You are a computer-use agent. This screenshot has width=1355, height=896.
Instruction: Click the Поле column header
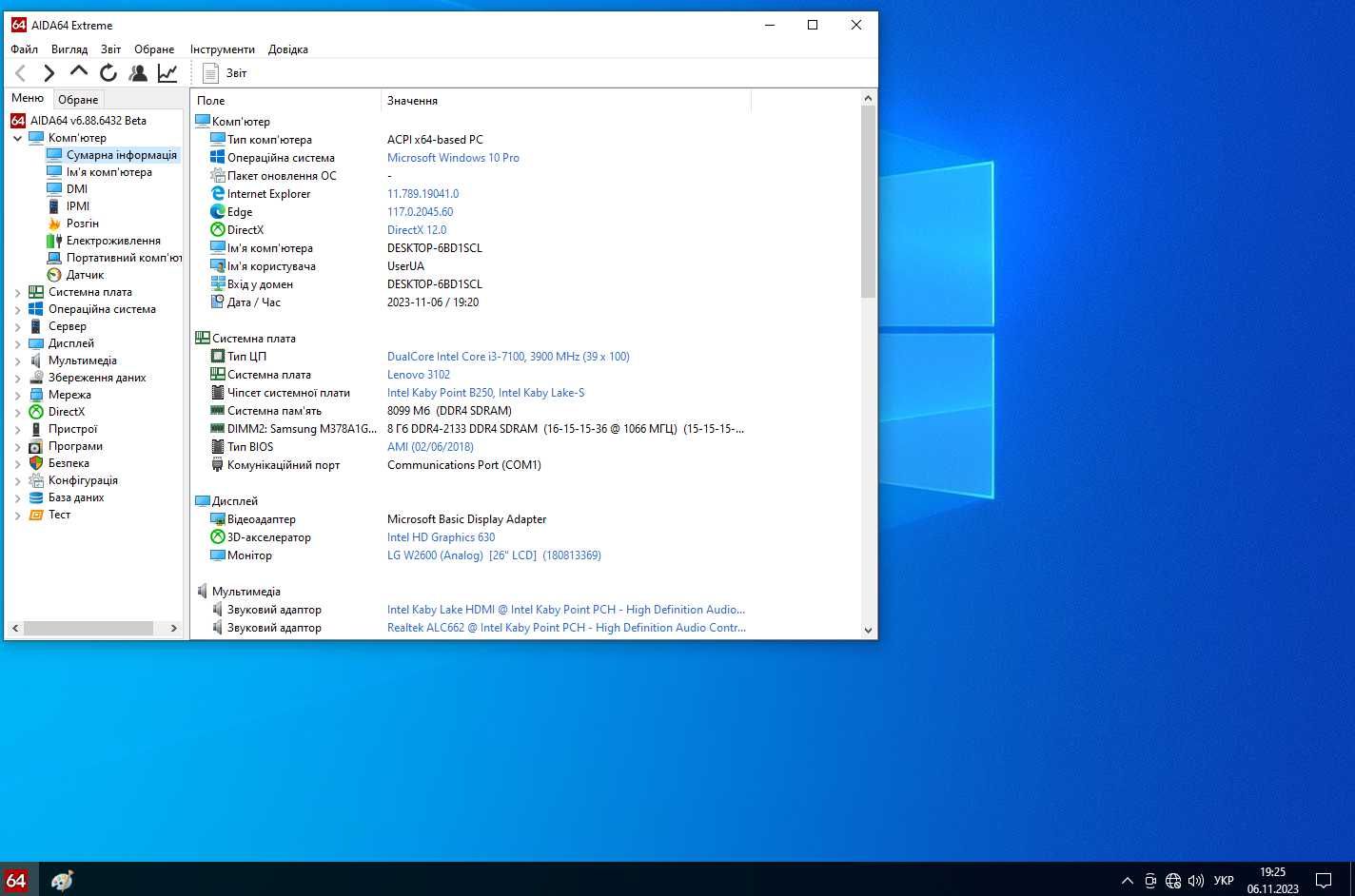point(285,100)
